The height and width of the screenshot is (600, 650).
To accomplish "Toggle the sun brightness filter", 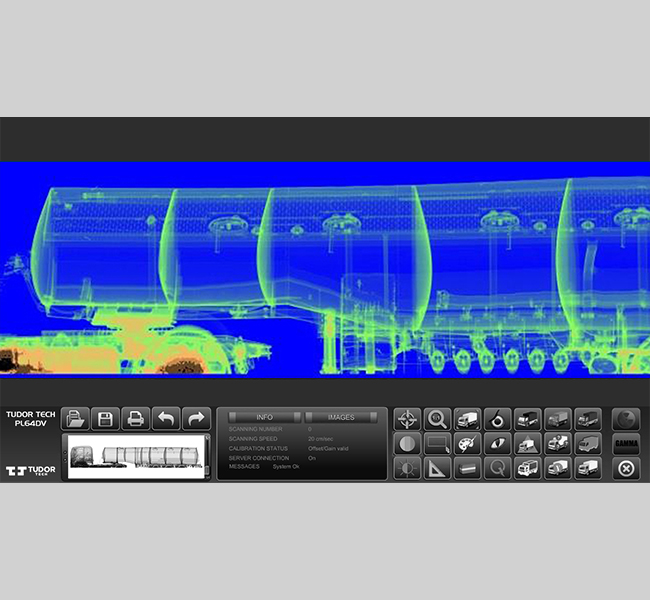I will (x=407, y=468).
